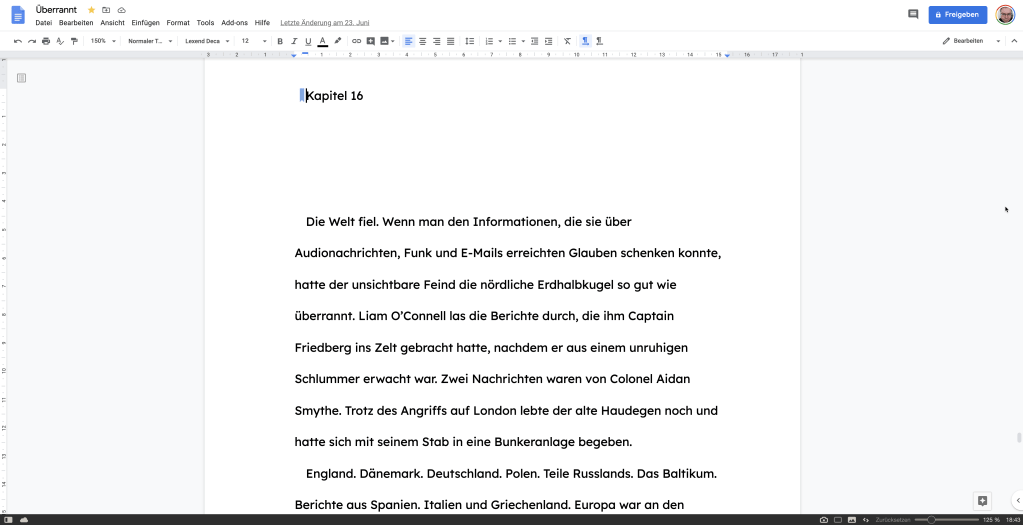Enable underline formatting
Viewport: 1023px width, 525px height.
308,41
